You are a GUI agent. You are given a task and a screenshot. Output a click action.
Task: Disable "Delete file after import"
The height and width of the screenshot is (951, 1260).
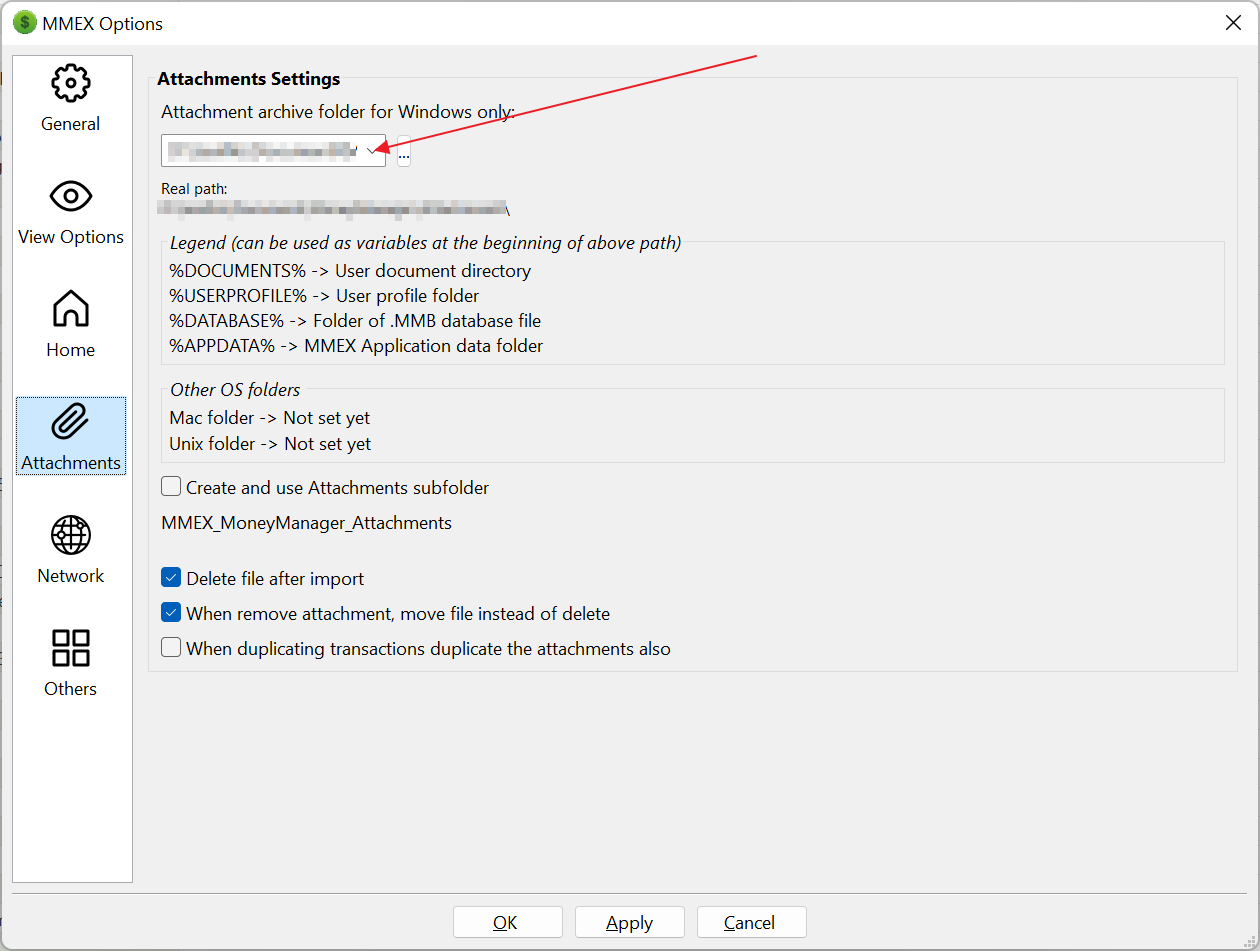coord(171,577)
